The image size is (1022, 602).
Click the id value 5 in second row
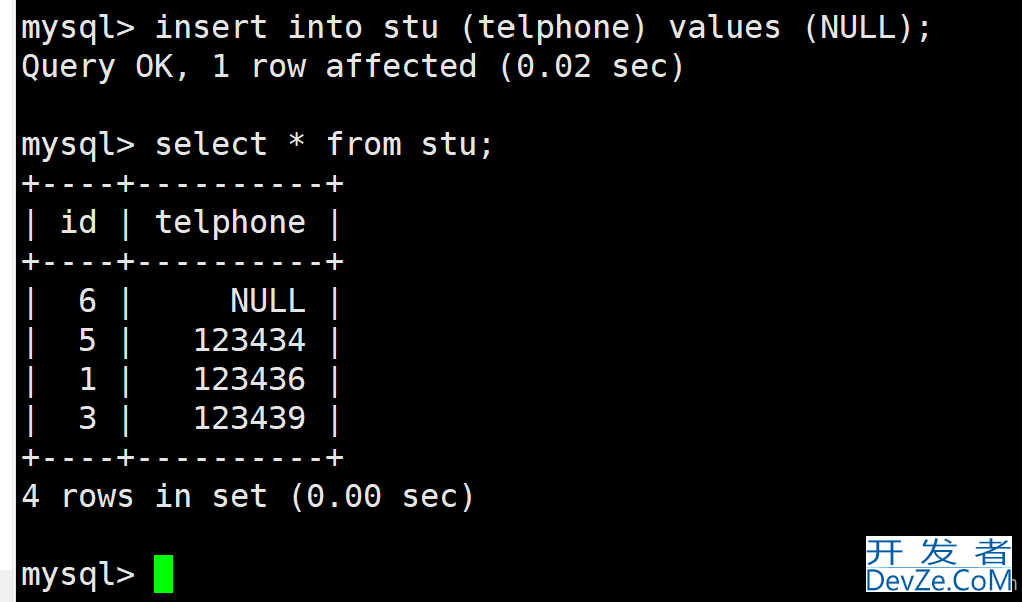pyautogui.click(x=87, y=341)
